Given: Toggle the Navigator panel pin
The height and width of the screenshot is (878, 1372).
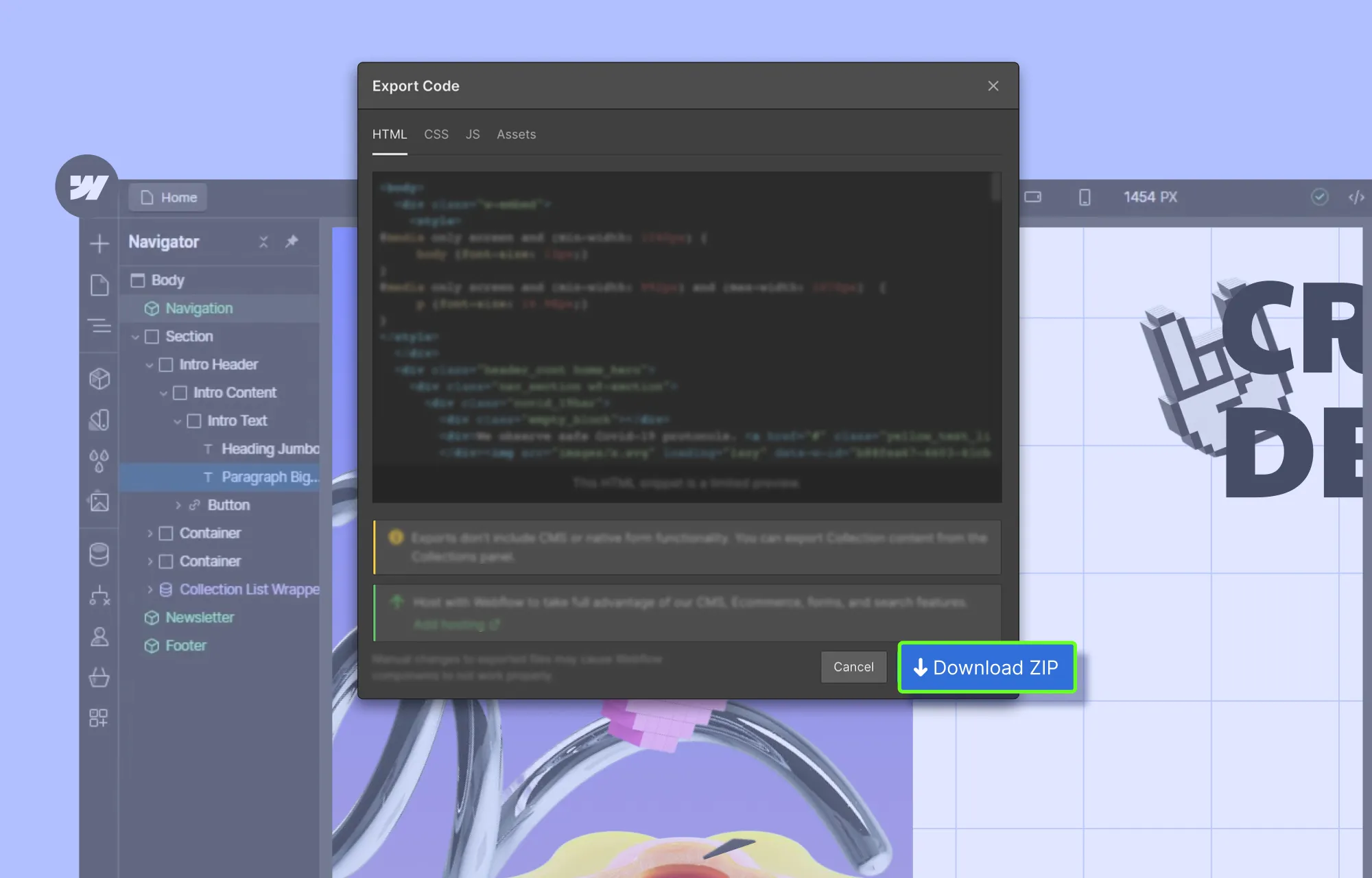Looking at the screenshot, I should click(x=292, y=241).
